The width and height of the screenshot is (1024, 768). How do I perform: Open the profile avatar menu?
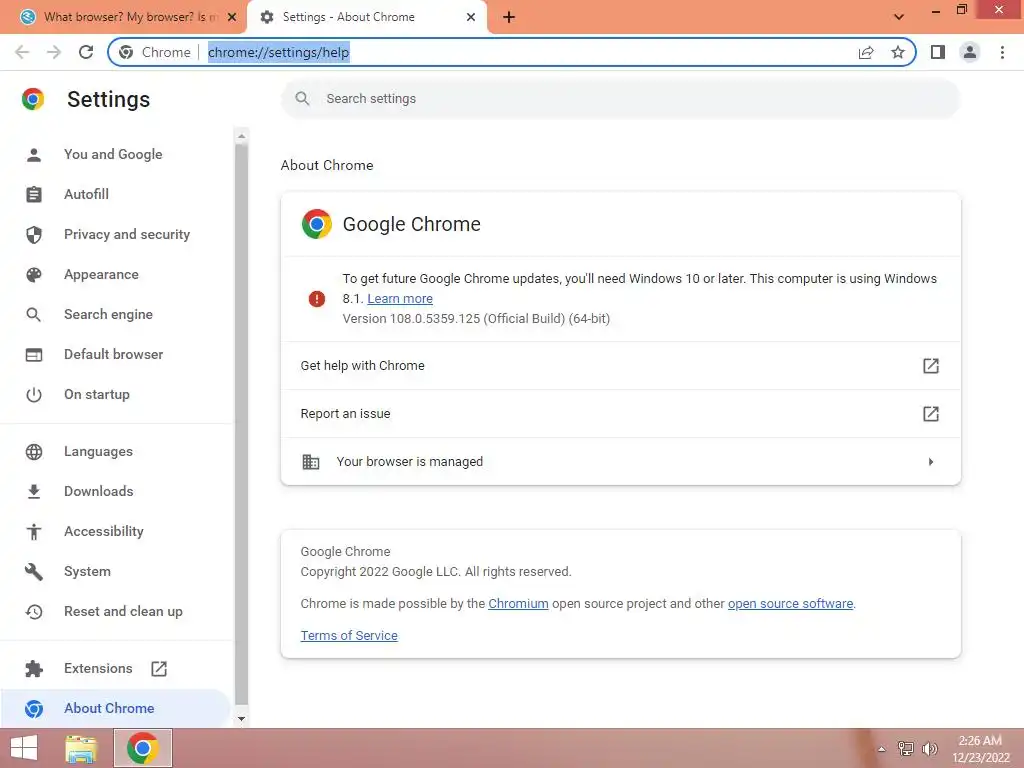point(970,52)
